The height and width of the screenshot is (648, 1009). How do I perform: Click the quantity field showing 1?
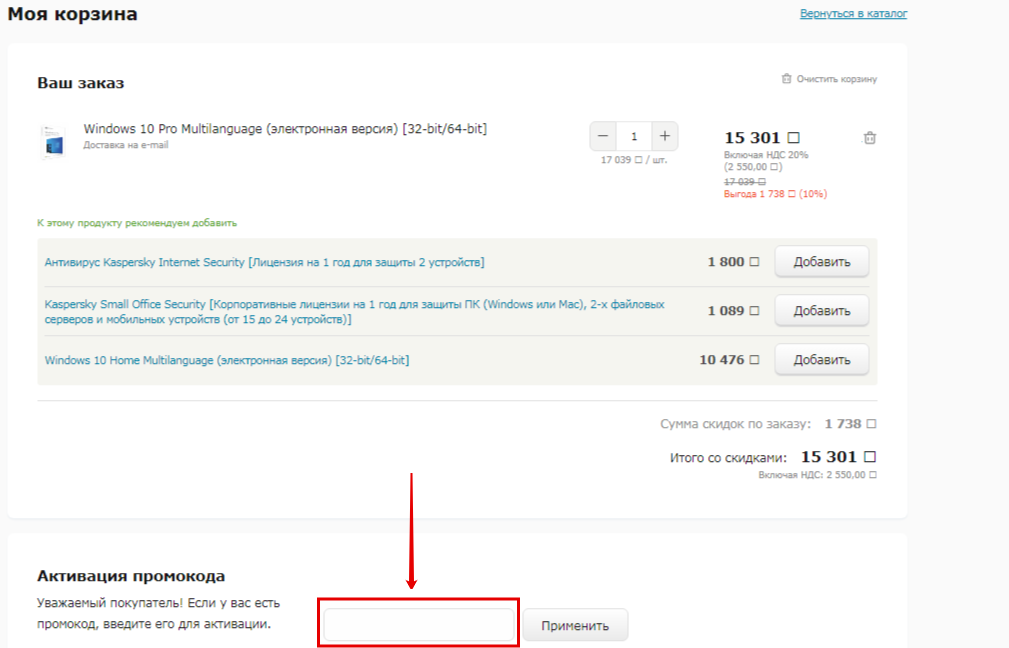point(634,136)
